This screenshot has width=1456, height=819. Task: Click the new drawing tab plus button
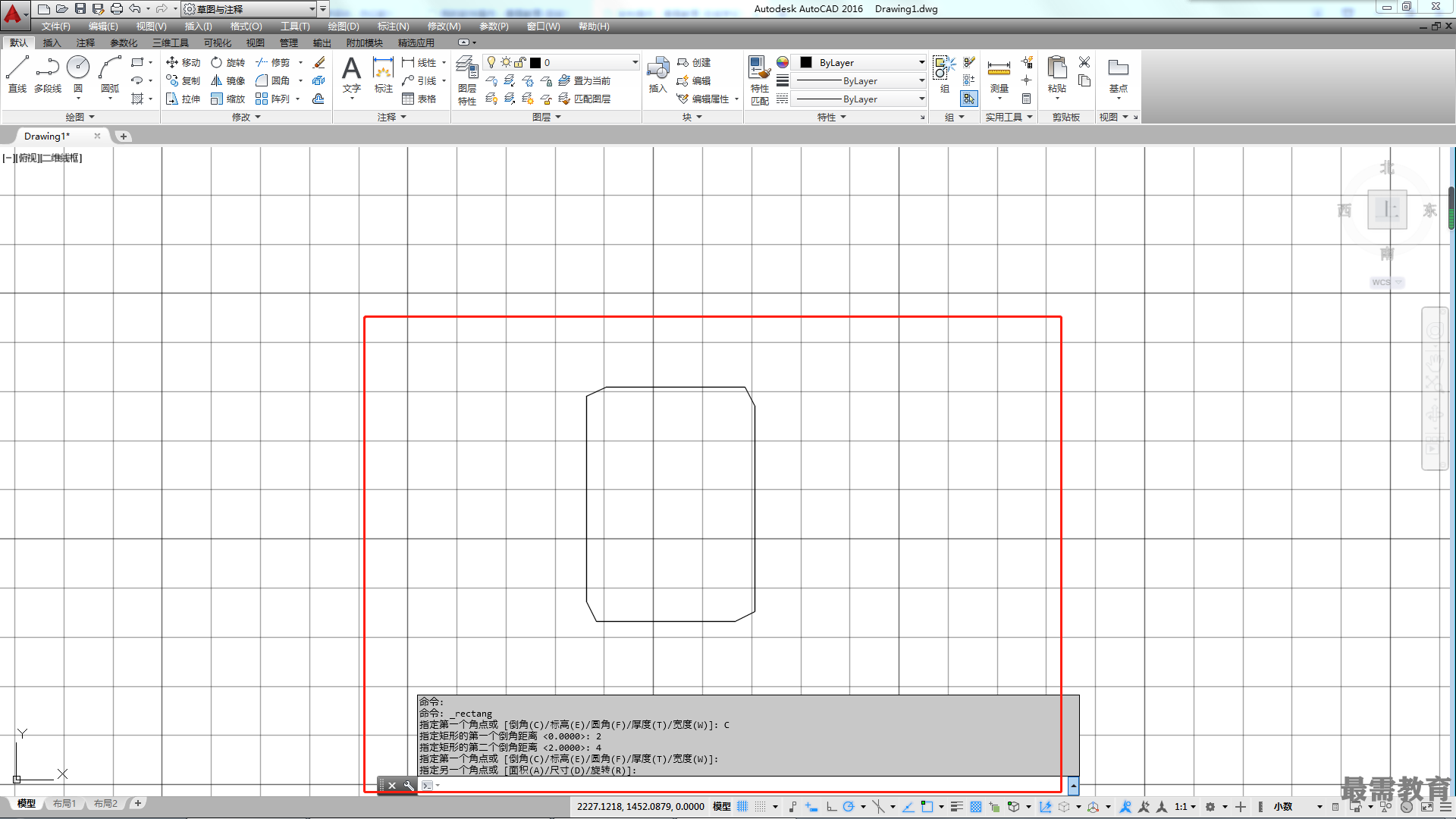click(124, 136)
